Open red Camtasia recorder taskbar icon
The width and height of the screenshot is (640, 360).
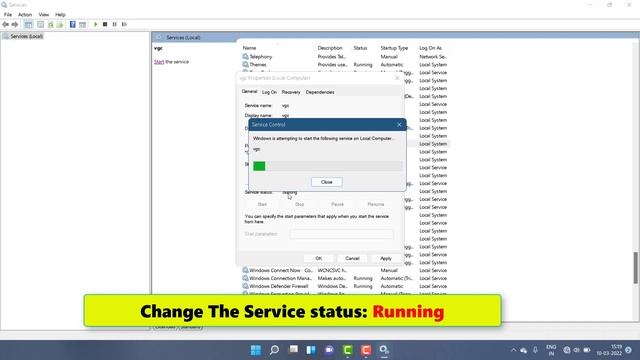366,350
